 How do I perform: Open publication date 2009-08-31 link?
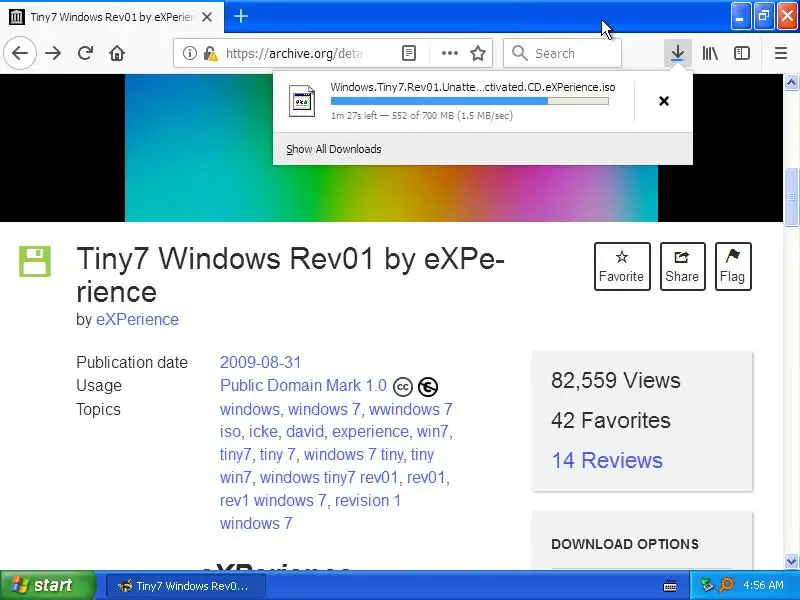(x=260, y=362)
